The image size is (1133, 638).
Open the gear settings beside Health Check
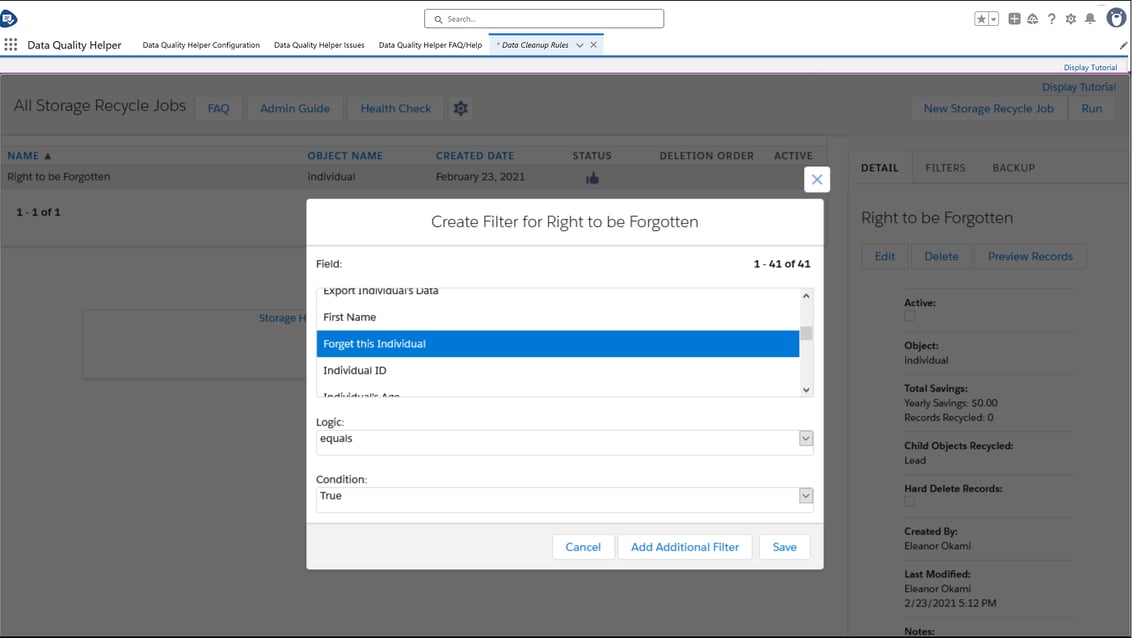point(461,108)
